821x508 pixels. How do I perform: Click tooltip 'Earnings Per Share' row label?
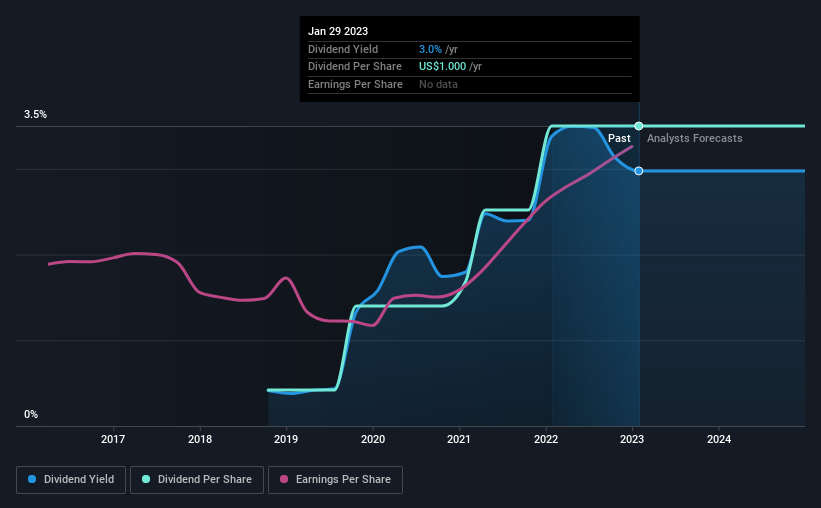point(356,84)
